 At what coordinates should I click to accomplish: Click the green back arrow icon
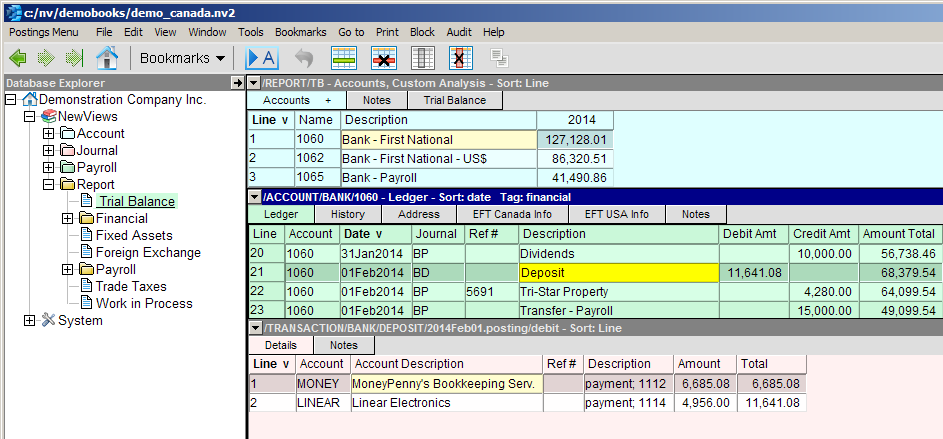pyautogui.click(x=18, y=58)
